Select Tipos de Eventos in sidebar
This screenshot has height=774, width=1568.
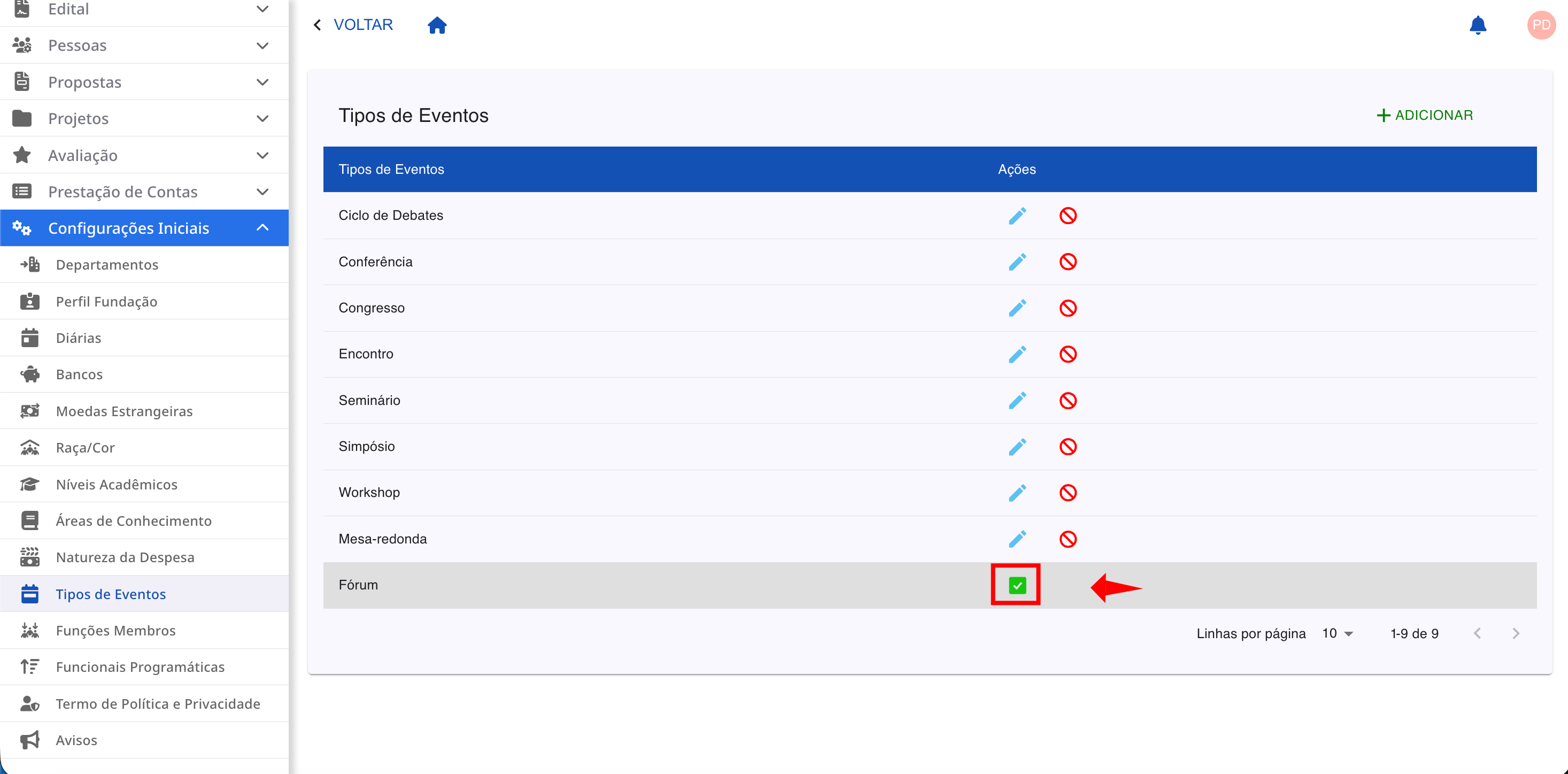[x=144, y=594]
